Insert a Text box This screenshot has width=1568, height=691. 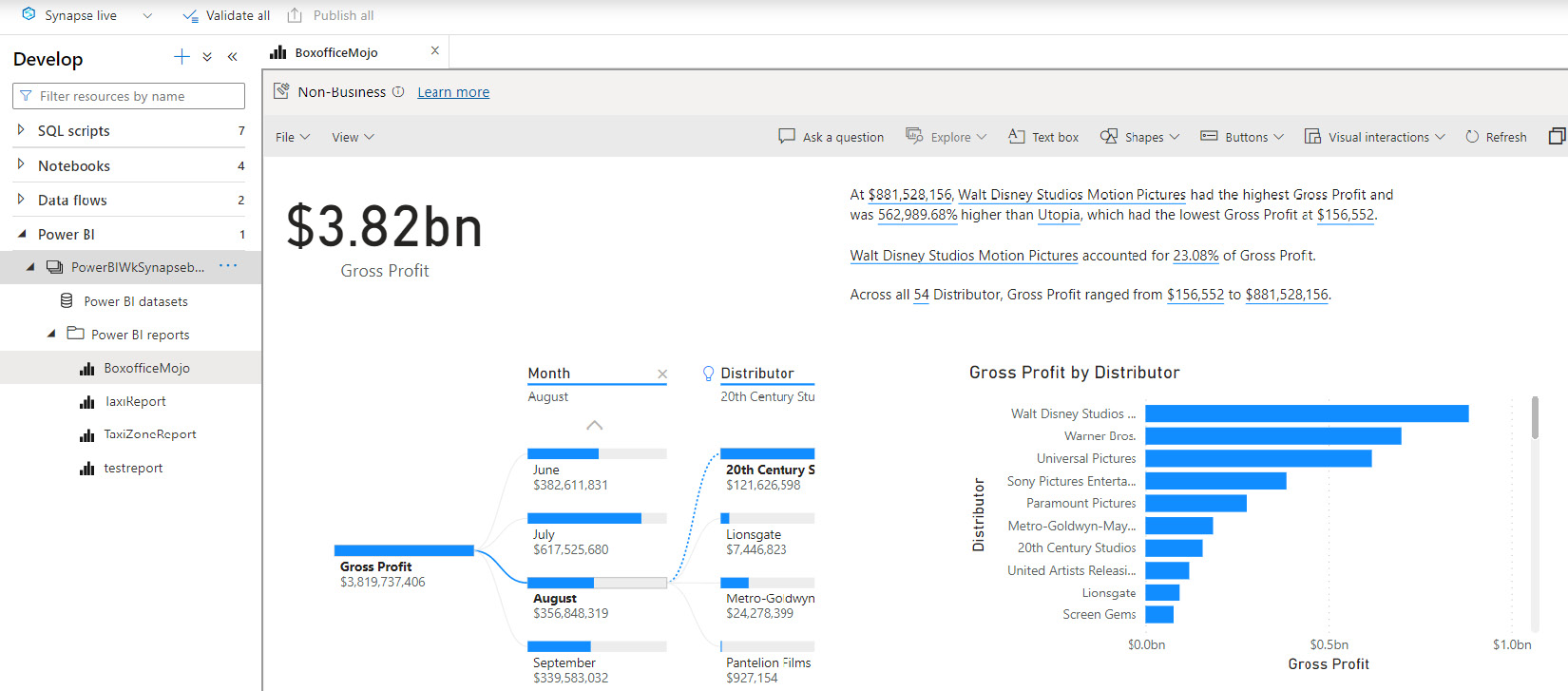[x=1043, y=137]
